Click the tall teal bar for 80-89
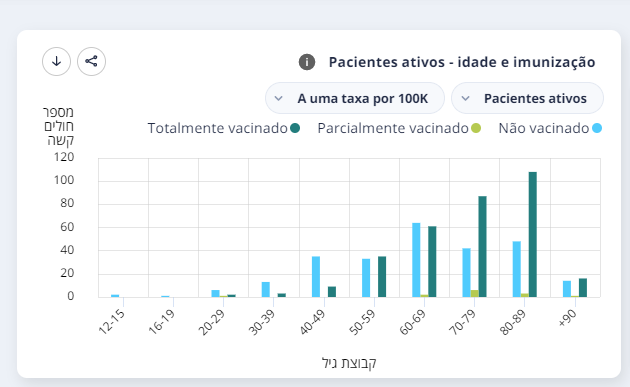Image resolution: width=630 pixels, height=387 pixels. [533, 235]
